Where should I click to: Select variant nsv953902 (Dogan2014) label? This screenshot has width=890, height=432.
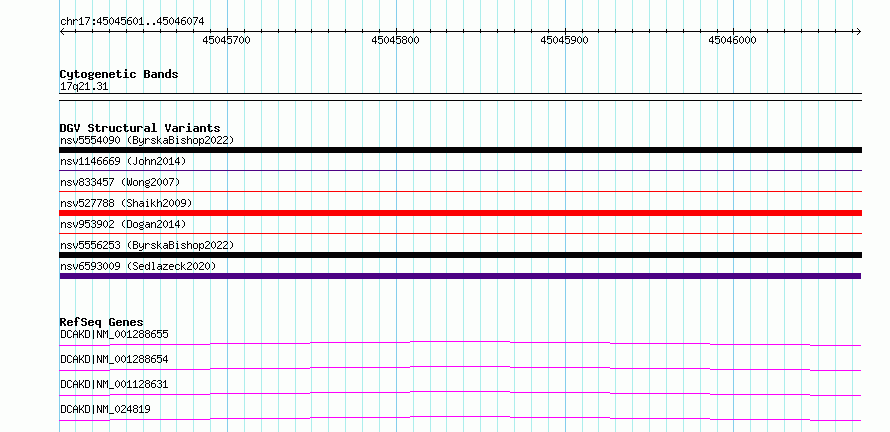[x=123, y=224]
